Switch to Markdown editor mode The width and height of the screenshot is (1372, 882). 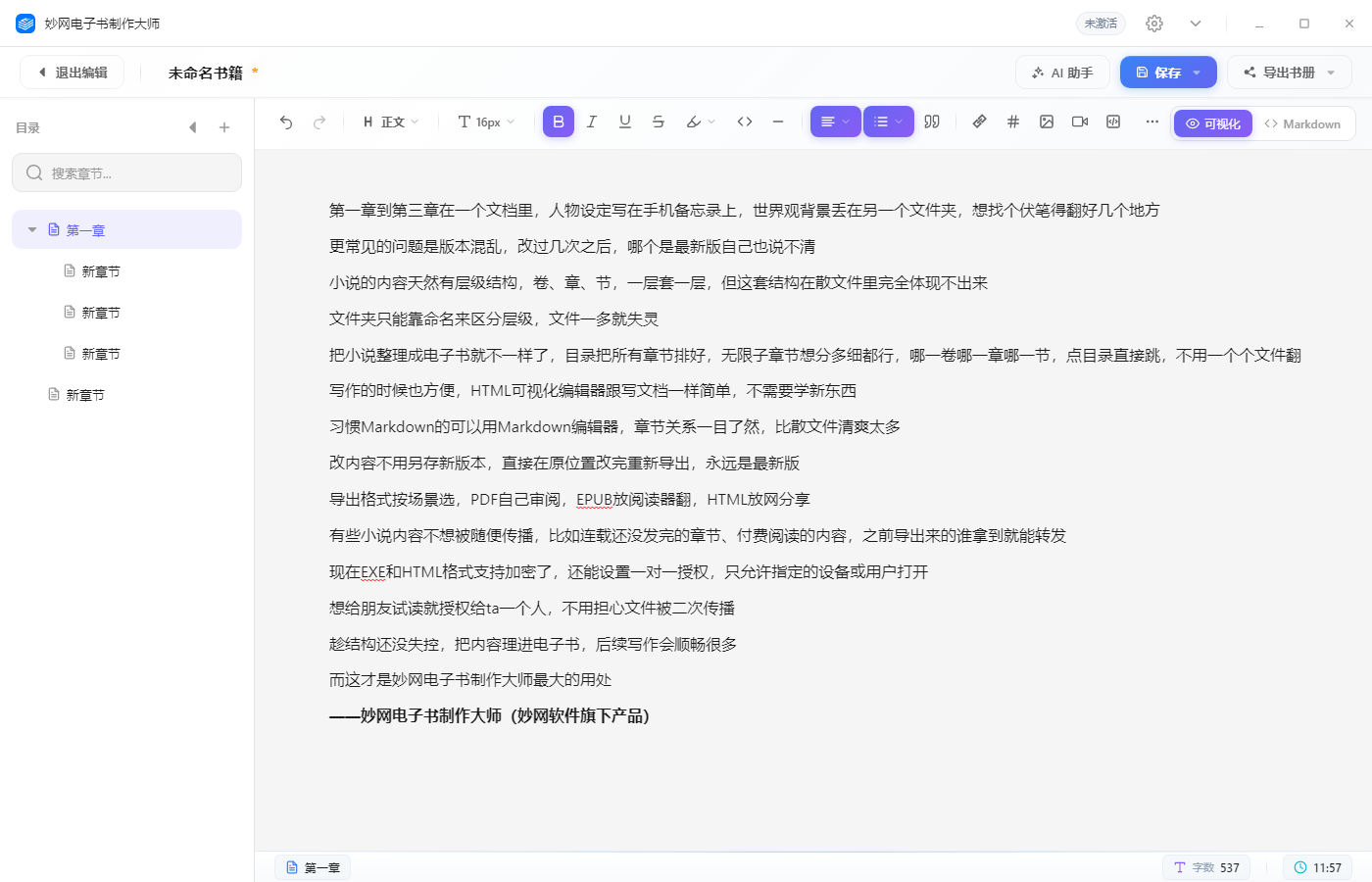tap(1302, 123)
